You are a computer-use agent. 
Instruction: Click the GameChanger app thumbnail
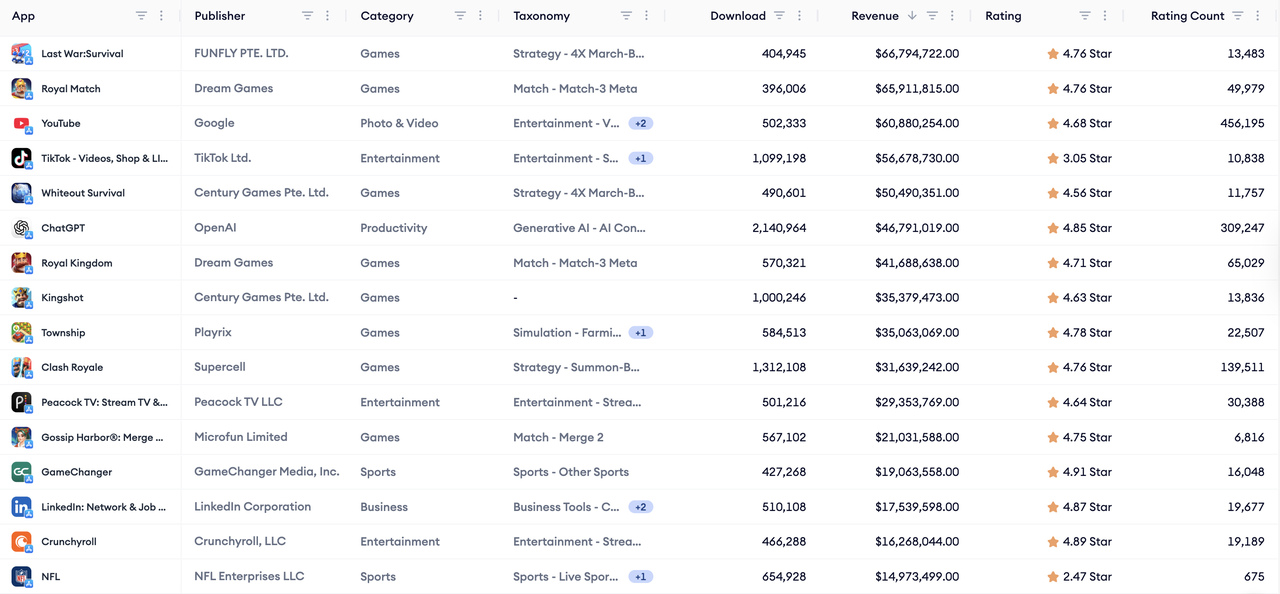[x=21, y=472]
